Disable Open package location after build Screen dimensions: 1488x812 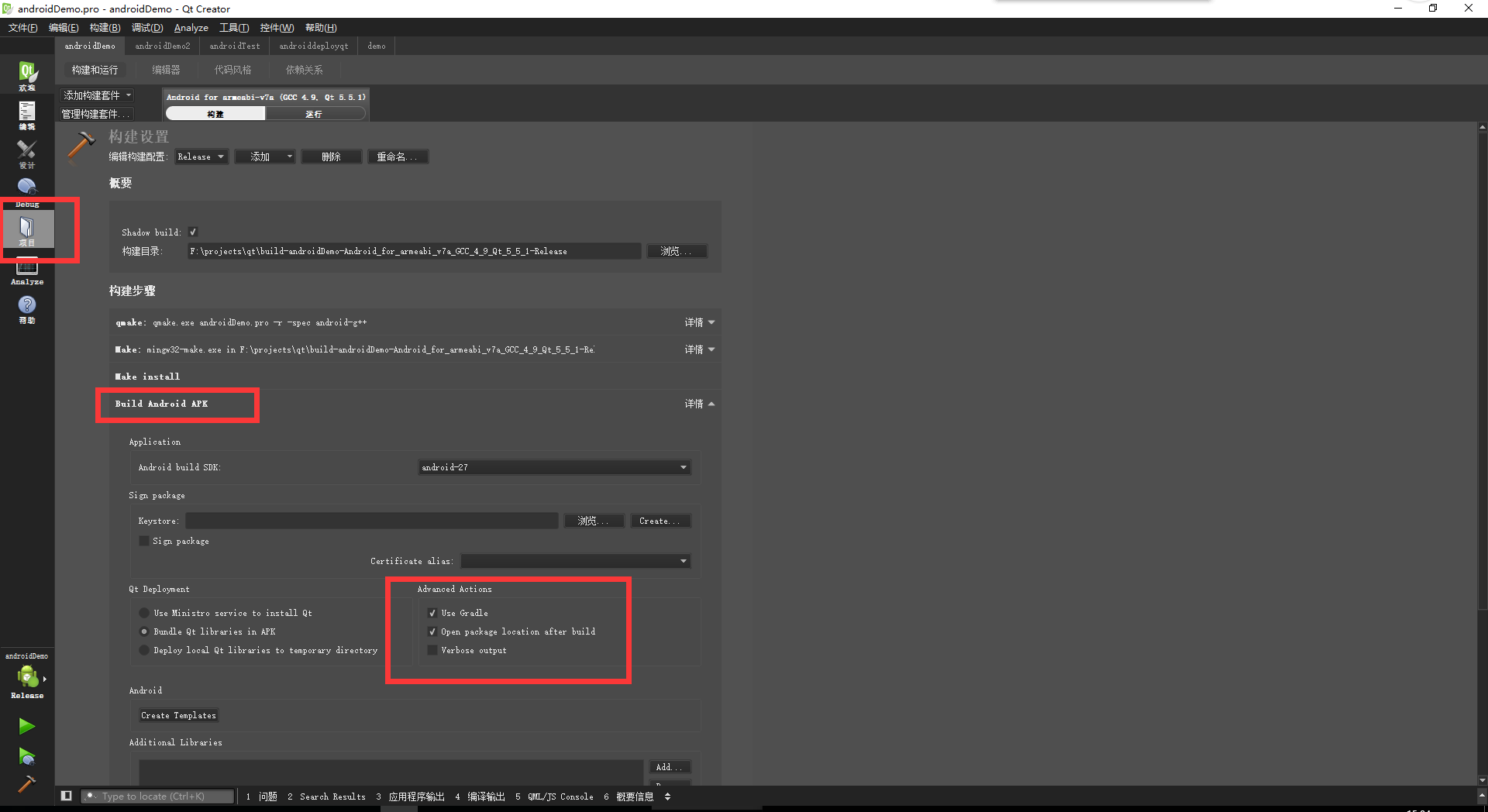click(432, 631)
